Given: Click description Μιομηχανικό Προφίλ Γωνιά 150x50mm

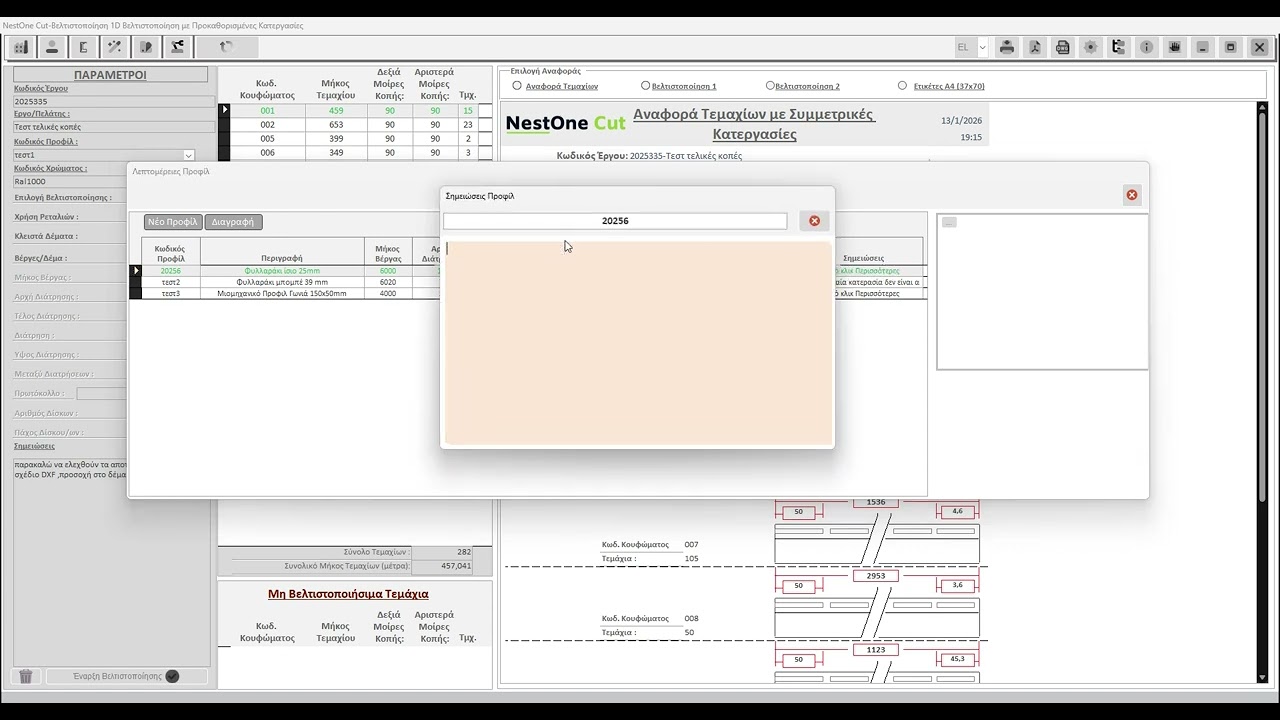Looking at the screenshot, I should pyautogui.click(x=282, y=293).
